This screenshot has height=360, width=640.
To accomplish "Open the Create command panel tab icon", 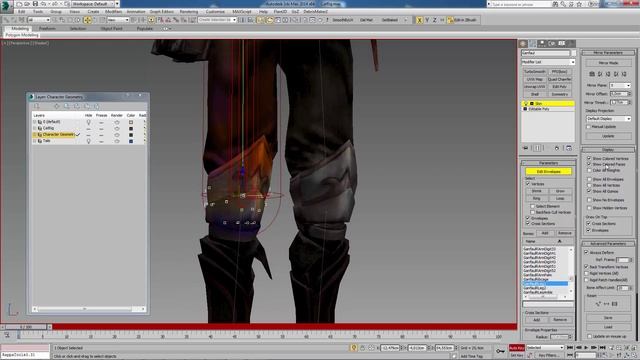I will coord(524,43).
